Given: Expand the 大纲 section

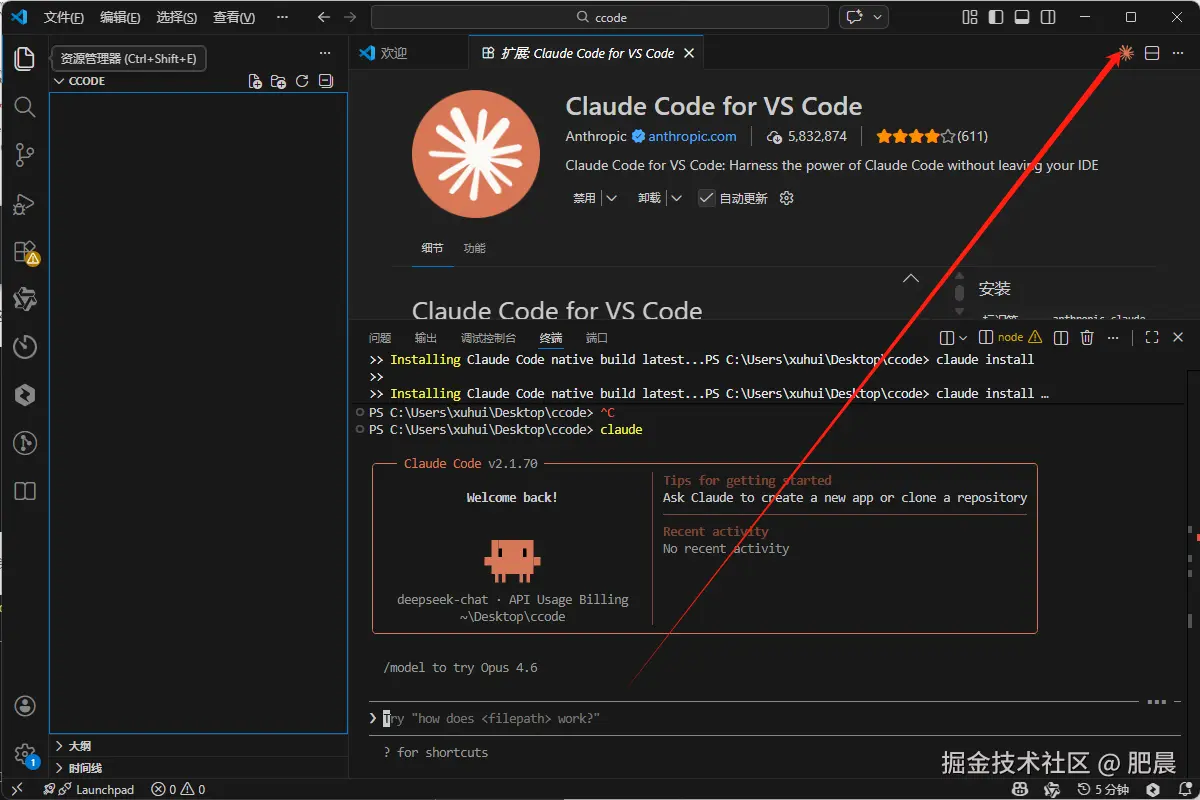Looking at the screenshot, I should point(198,746).
